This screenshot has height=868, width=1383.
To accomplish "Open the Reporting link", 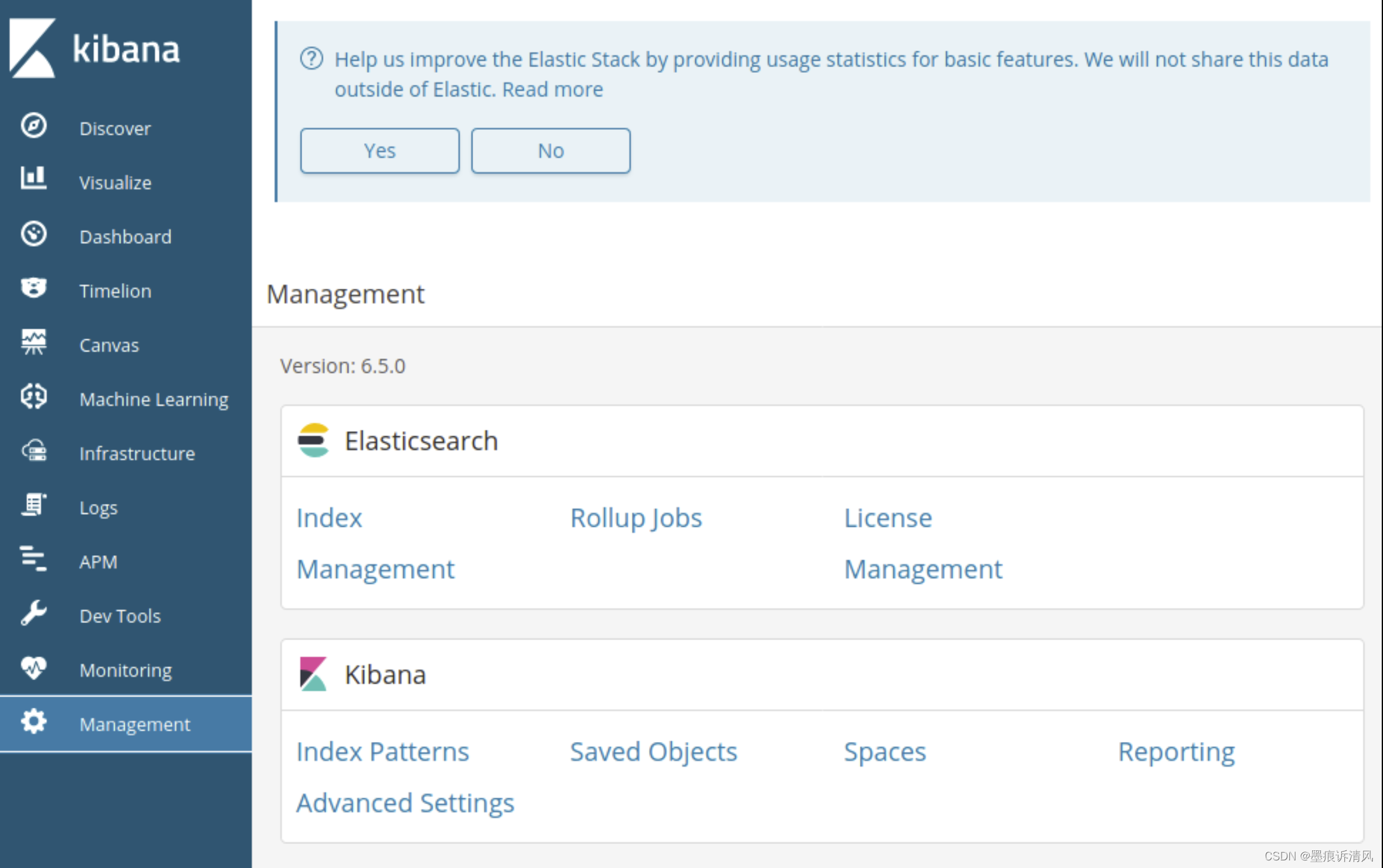I will pyautogui.click(x=1176, y=752).
